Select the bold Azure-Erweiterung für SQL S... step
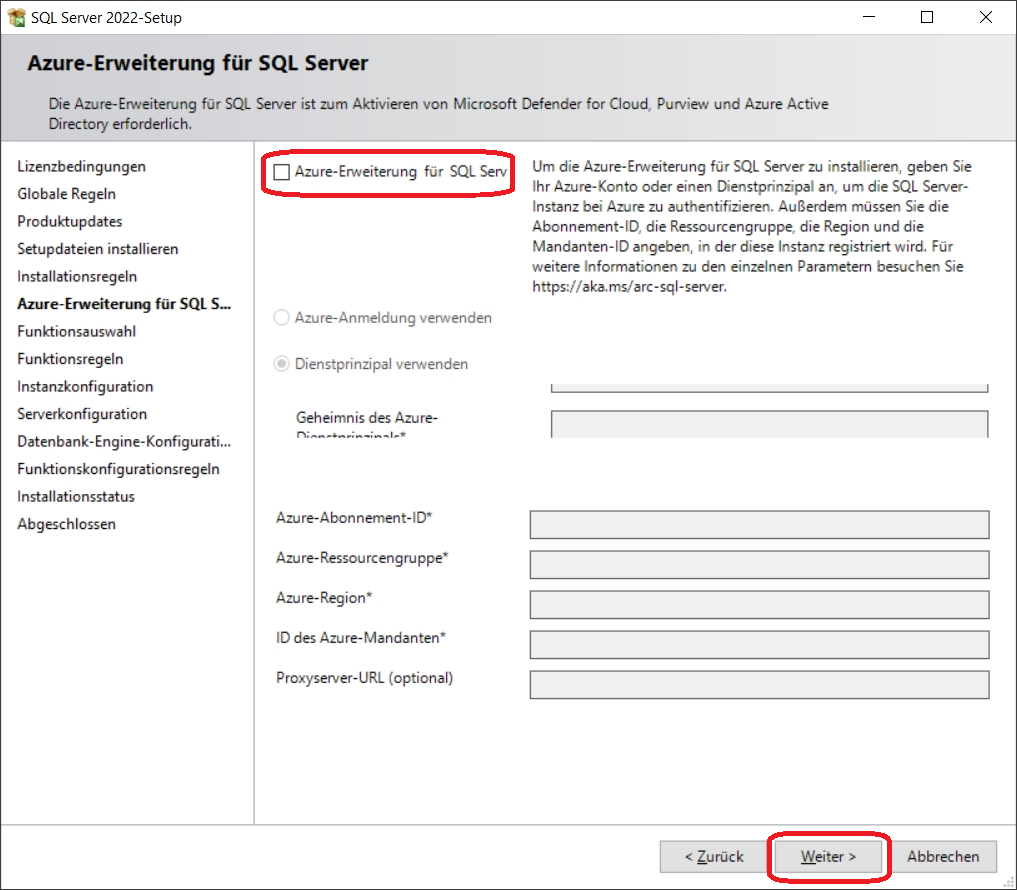The width and height of the screenshot is (1017, 890). pos(124,304)
